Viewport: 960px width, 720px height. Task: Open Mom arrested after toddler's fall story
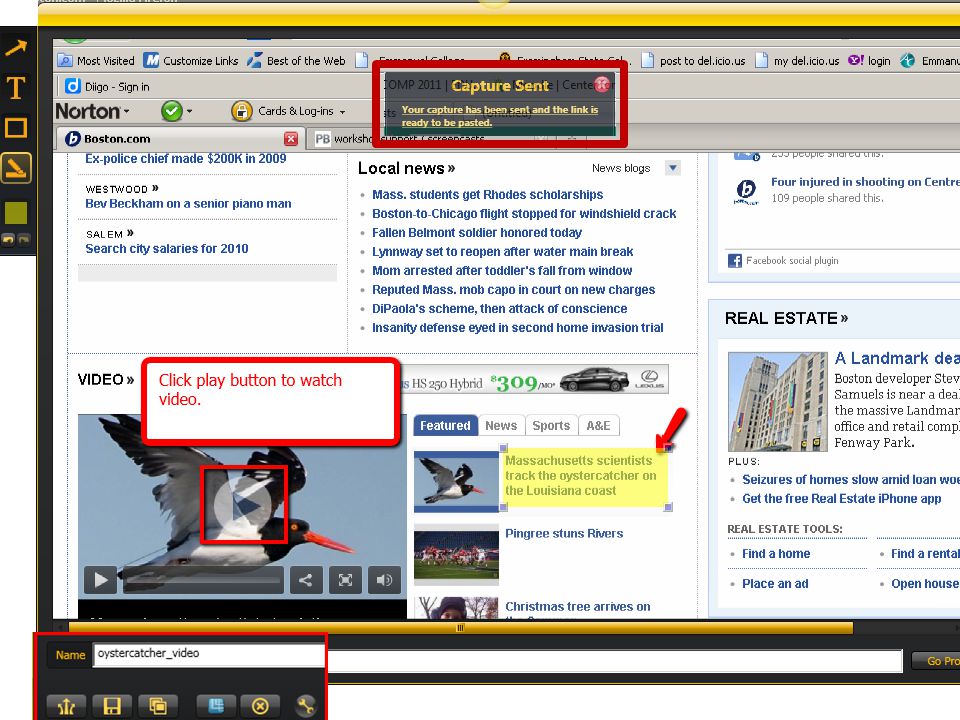point(502,271)
